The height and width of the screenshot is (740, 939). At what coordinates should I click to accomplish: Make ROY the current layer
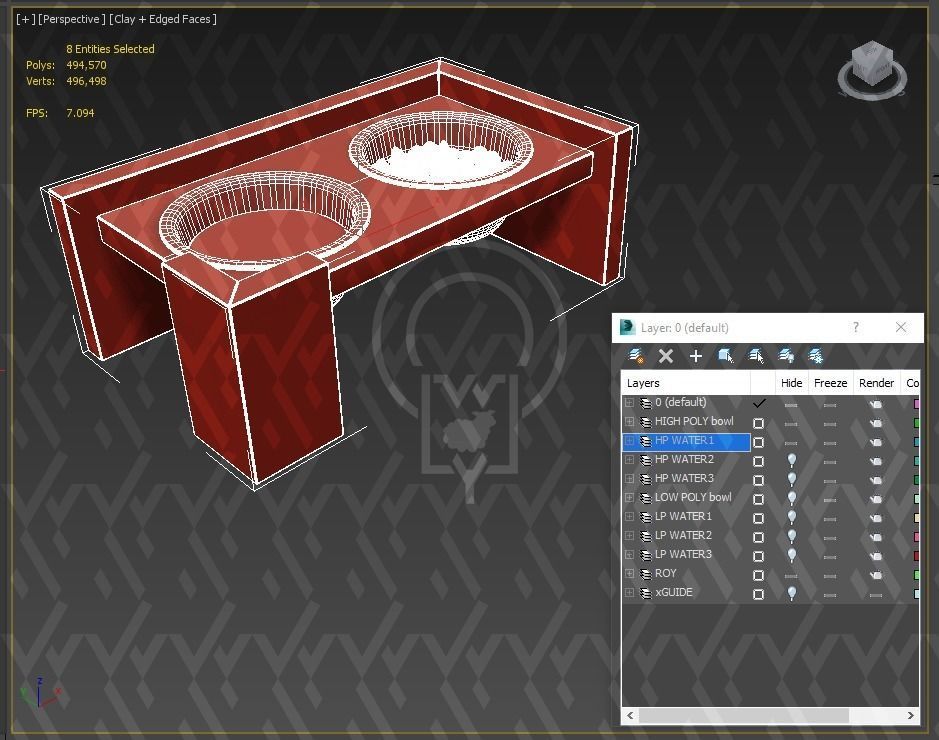[758, 575]
